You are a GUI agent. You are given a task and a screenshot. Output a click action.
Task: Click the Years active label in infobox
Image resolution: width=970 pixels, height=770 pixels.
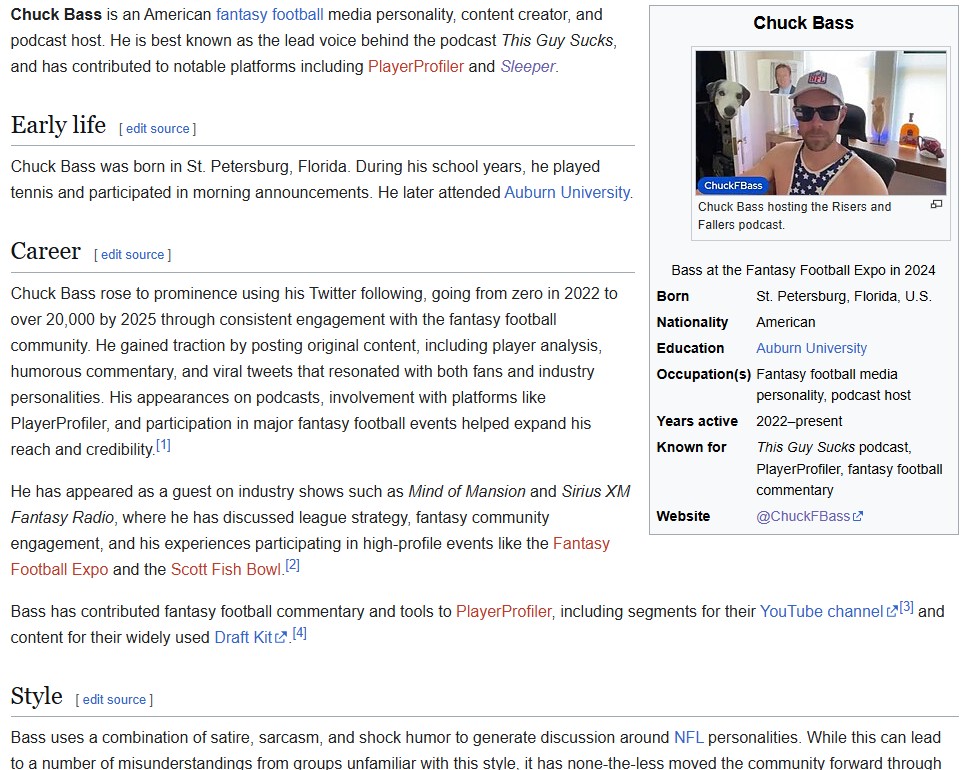tap(697, 421)
